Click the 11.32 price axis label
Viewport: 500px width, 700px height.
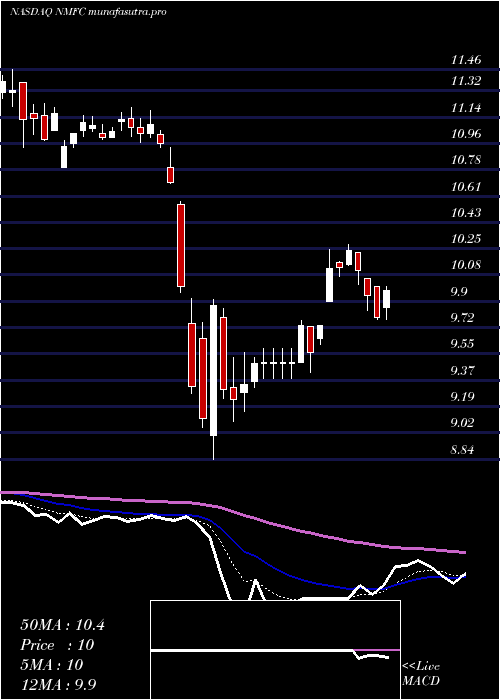point(466,81)
